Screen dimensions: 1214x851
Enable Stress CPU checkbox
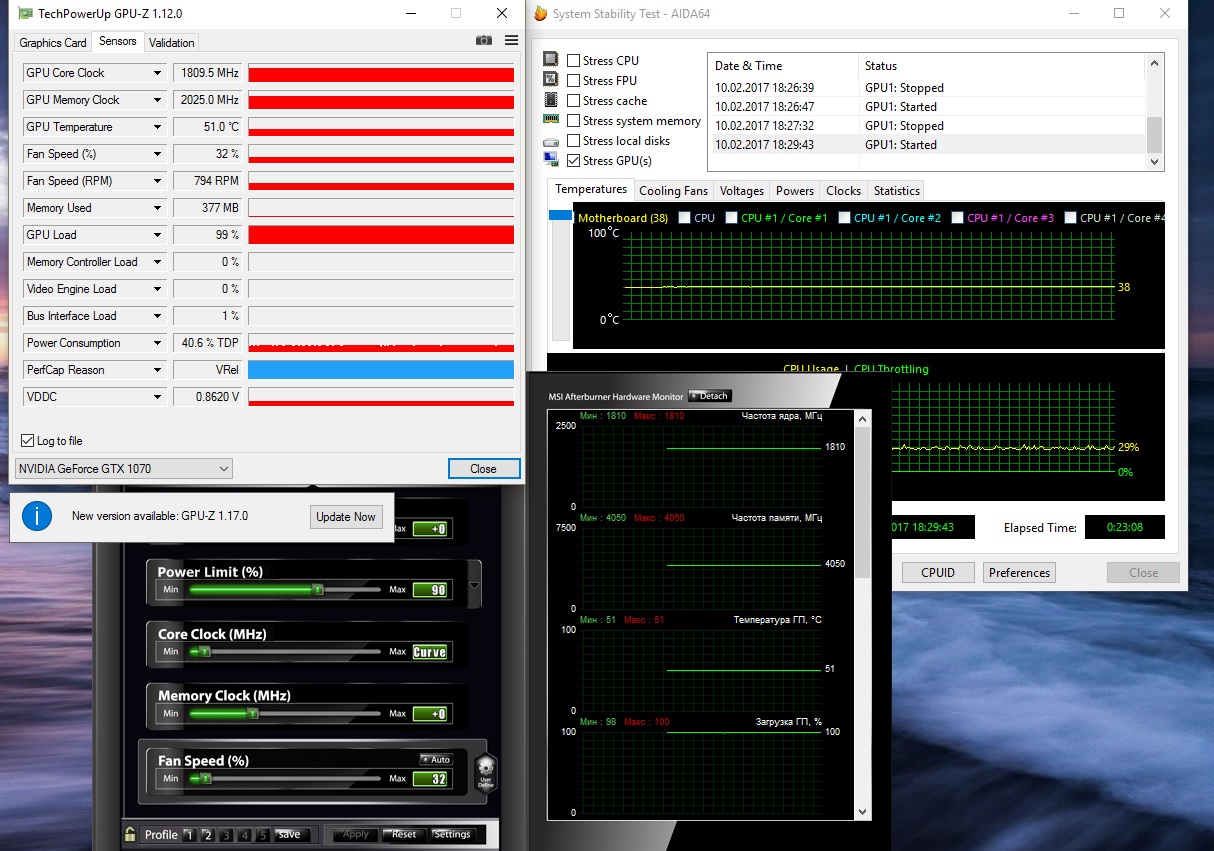pyautogui.click(x=574, y=60)
